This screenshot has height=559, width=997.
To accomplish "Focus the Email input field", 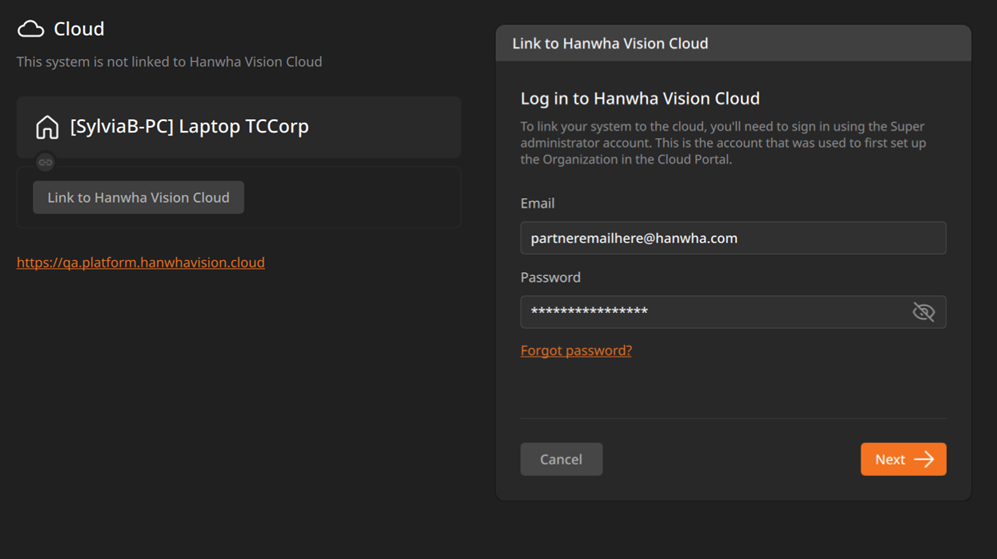I will pos(733,238).
